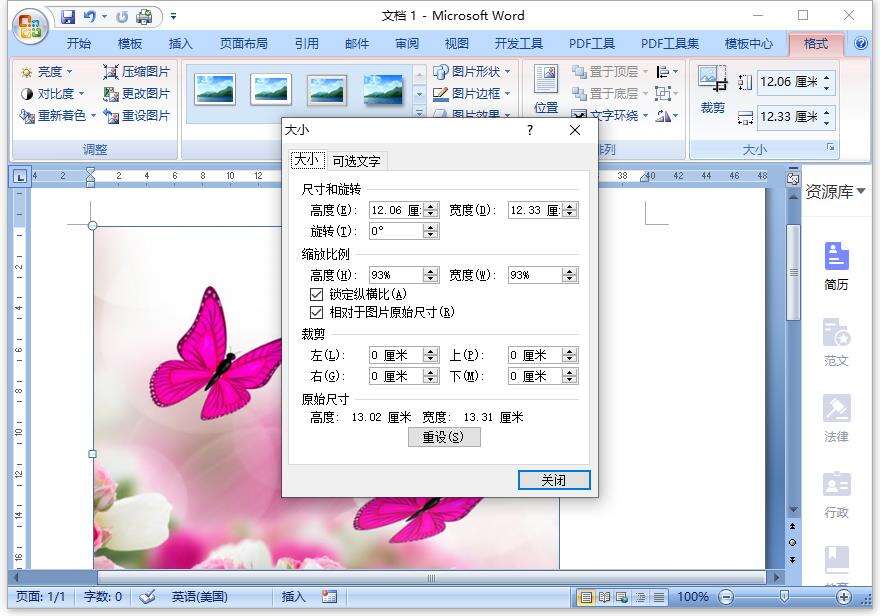
Task: Open the 格式 picture tools tab
Action: (815, 44)
